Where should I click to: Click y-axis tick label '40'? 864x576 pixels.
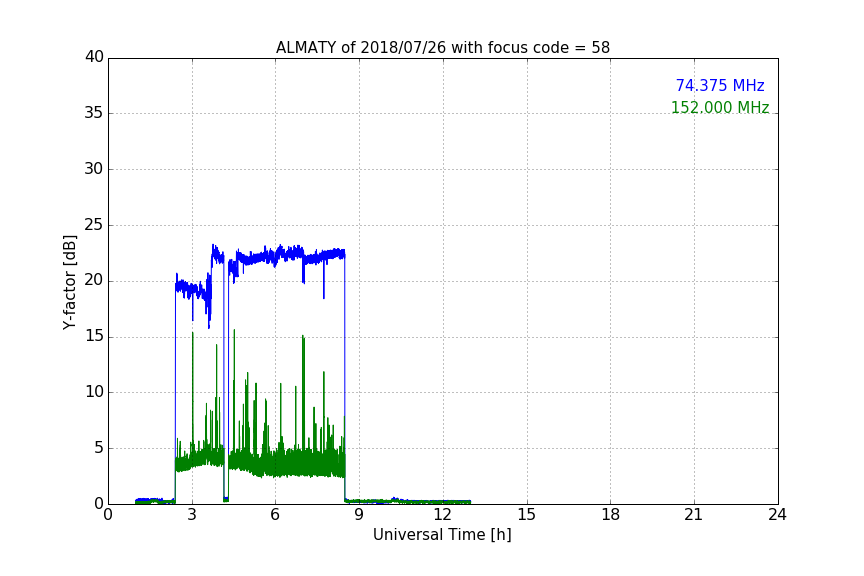94,57
